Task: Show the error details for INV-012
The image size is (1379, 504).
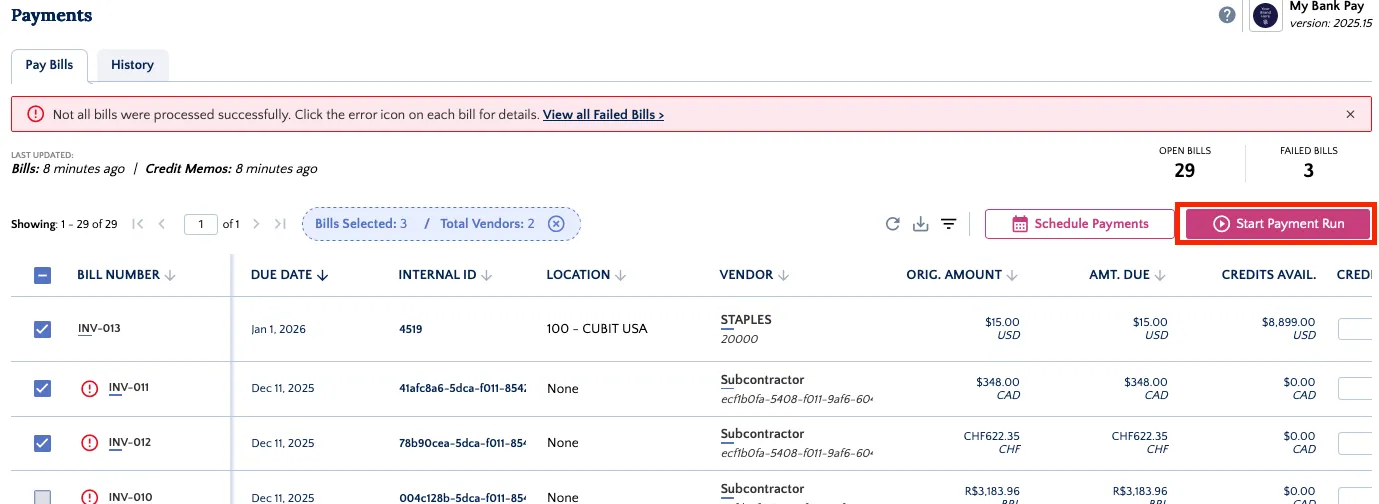Action: pos(90,443)
